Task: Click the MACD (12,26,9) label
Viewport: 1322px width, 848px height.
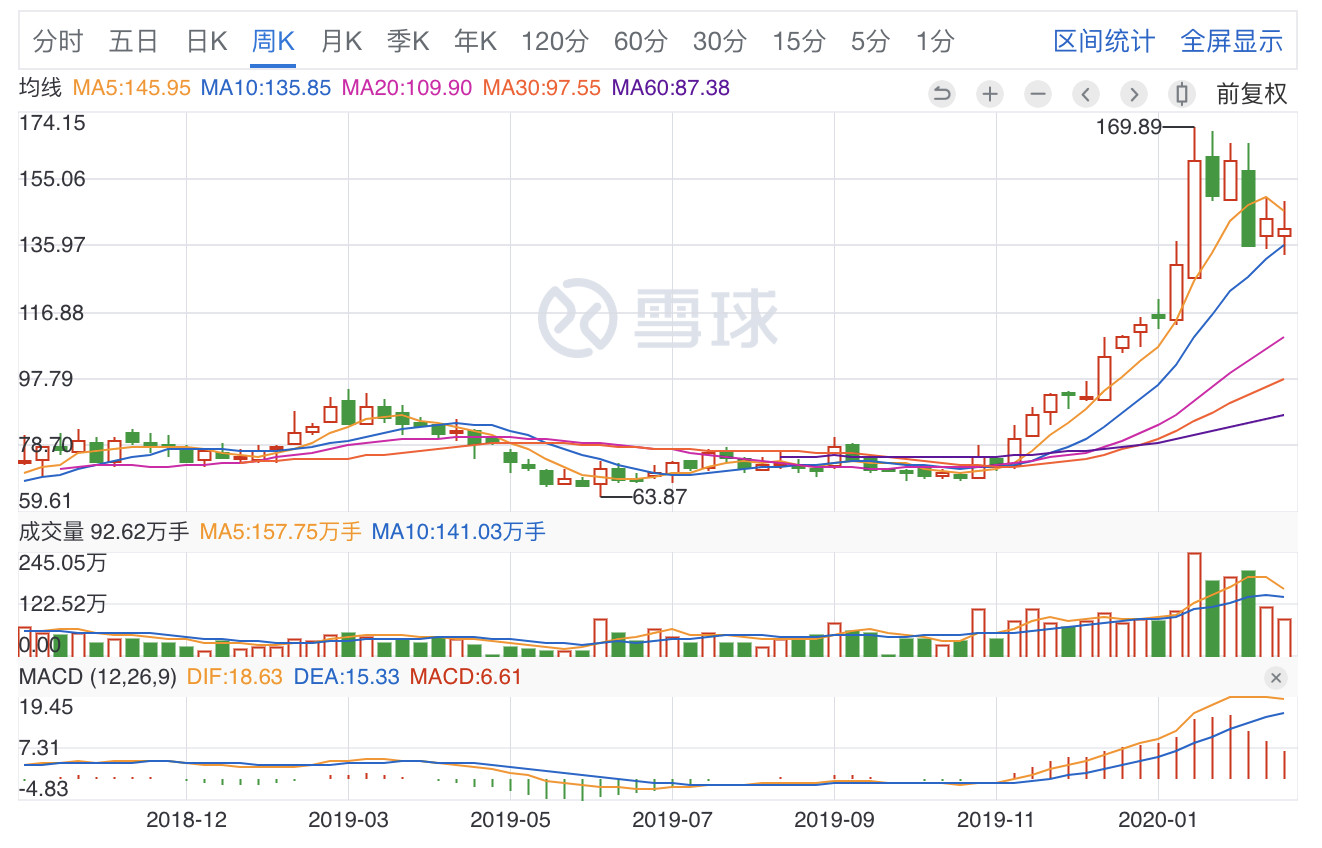Action: point(98,678)
